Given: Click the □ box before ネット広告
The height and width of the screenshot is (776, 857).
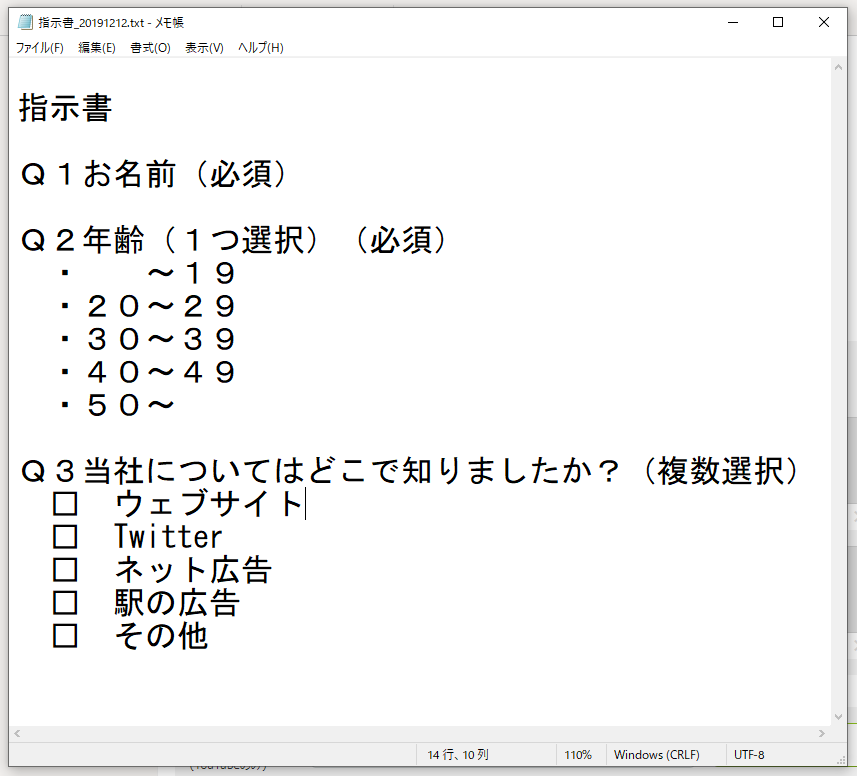Looking at the screenshot, I should pyautogui.click(x=65, y=570).
